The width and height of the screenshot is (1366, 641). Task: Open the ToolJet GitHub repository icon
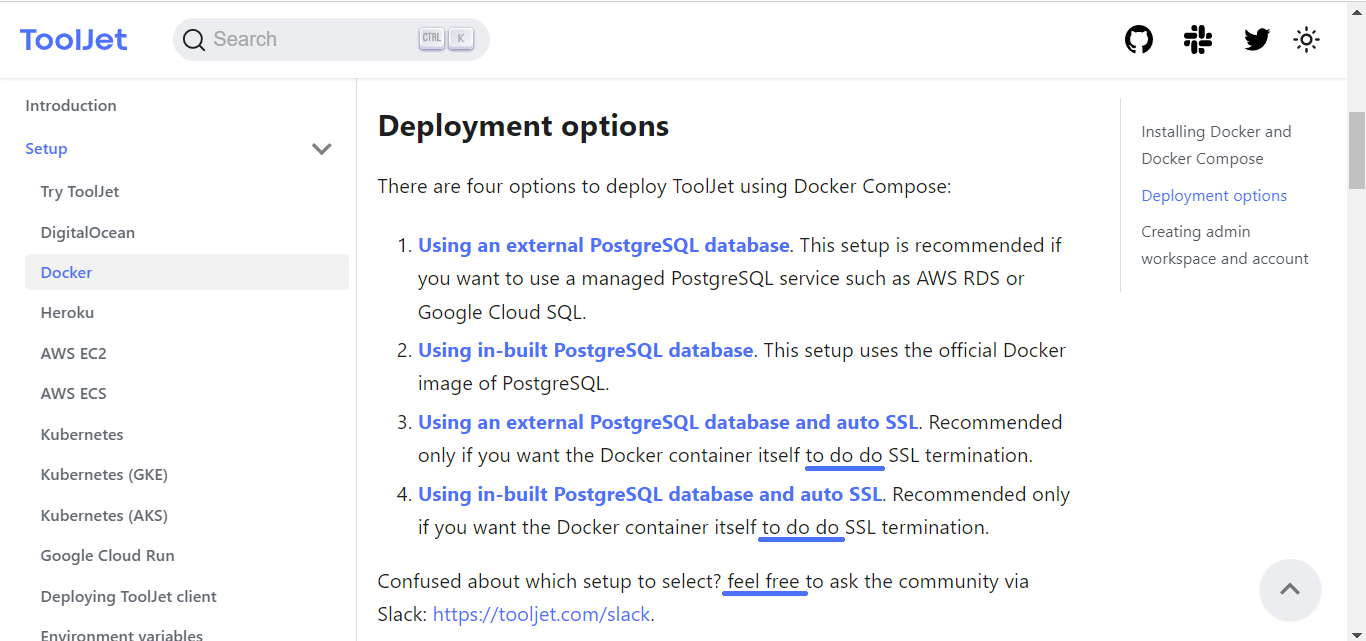point(1138,39)
